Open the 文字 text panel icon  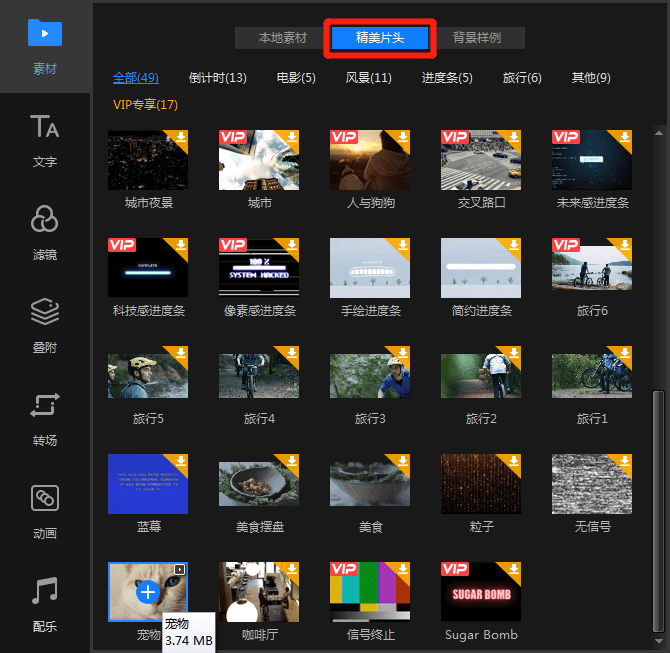(x=45, y=126)
